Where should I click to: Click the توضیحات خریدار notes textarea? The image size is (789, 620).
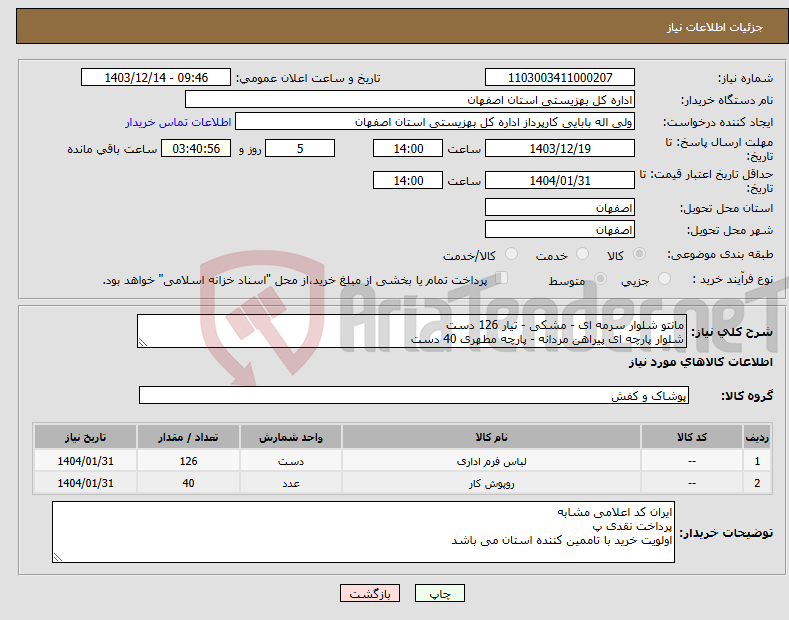(363, 532)
